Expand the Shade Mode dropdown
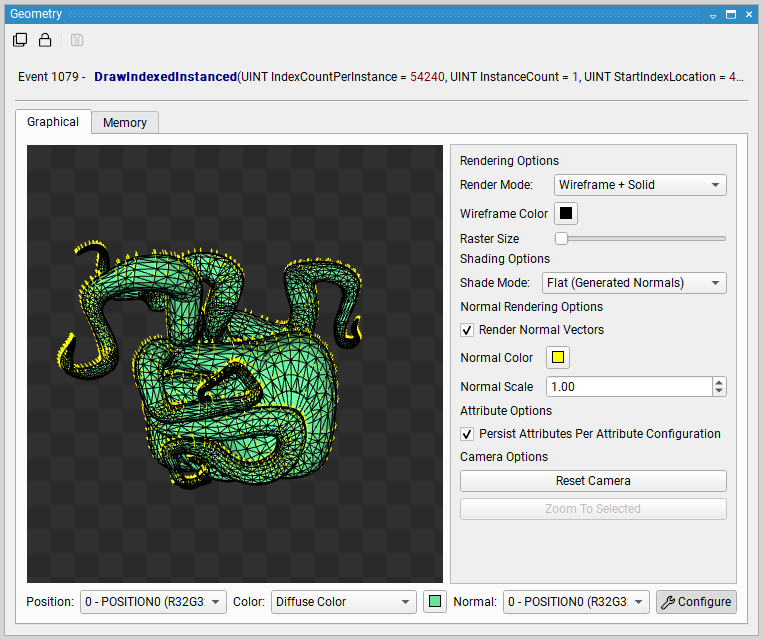763x640 pixels. pyautogui.click(x=633, y=283)
